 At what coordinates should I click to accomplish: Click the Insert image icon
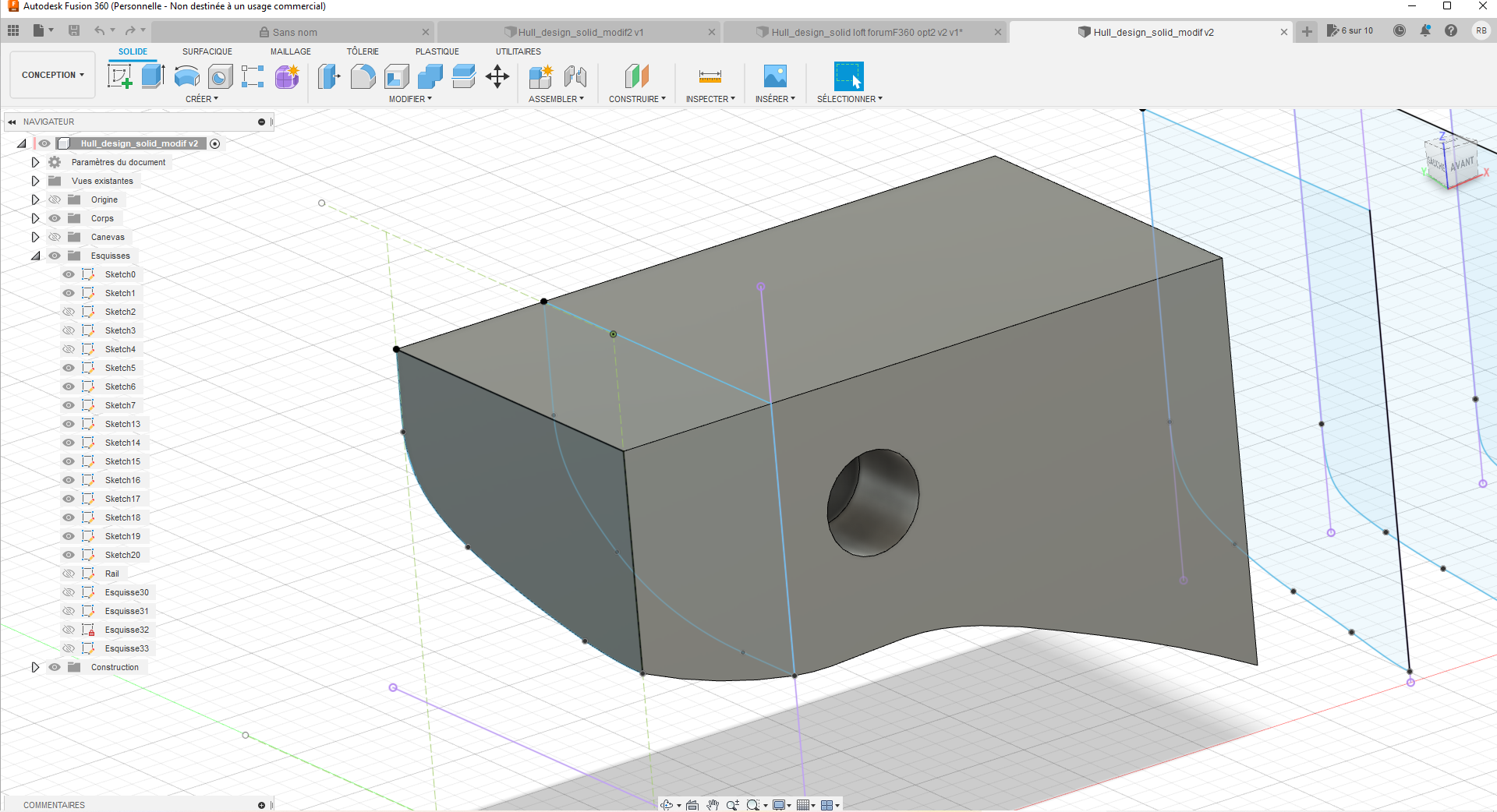(x=774, y=76)
